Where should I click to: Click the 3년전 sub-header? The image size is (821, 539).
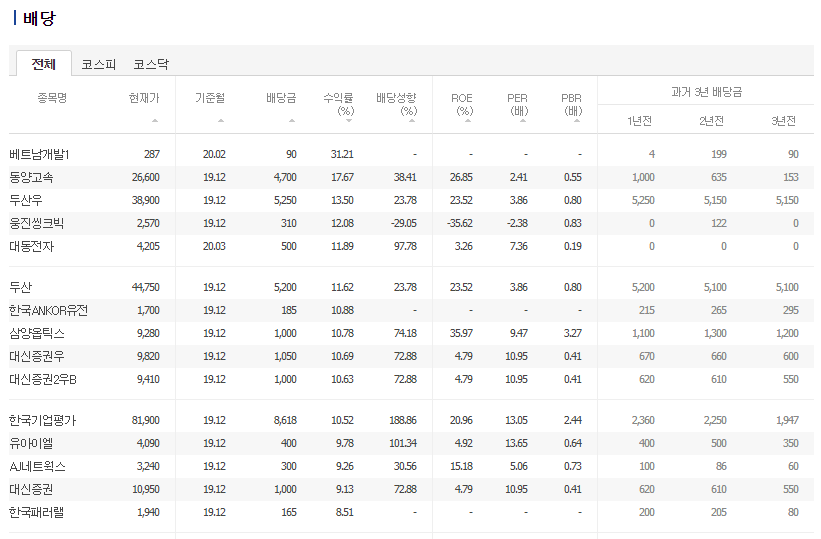[x=783, y=121]
